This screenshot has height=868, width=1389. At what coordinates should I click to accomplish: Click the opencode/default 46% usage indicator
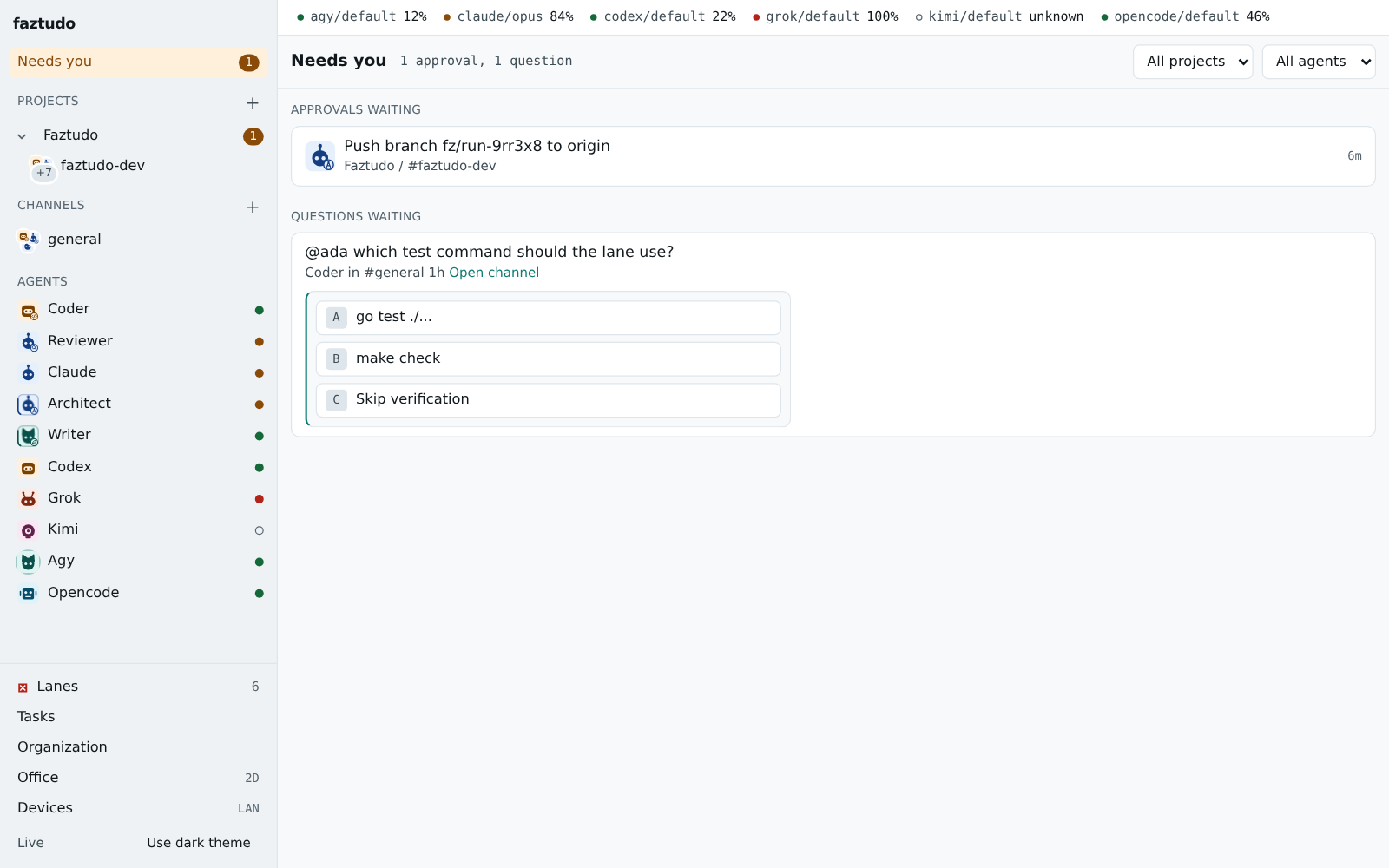1185,16
